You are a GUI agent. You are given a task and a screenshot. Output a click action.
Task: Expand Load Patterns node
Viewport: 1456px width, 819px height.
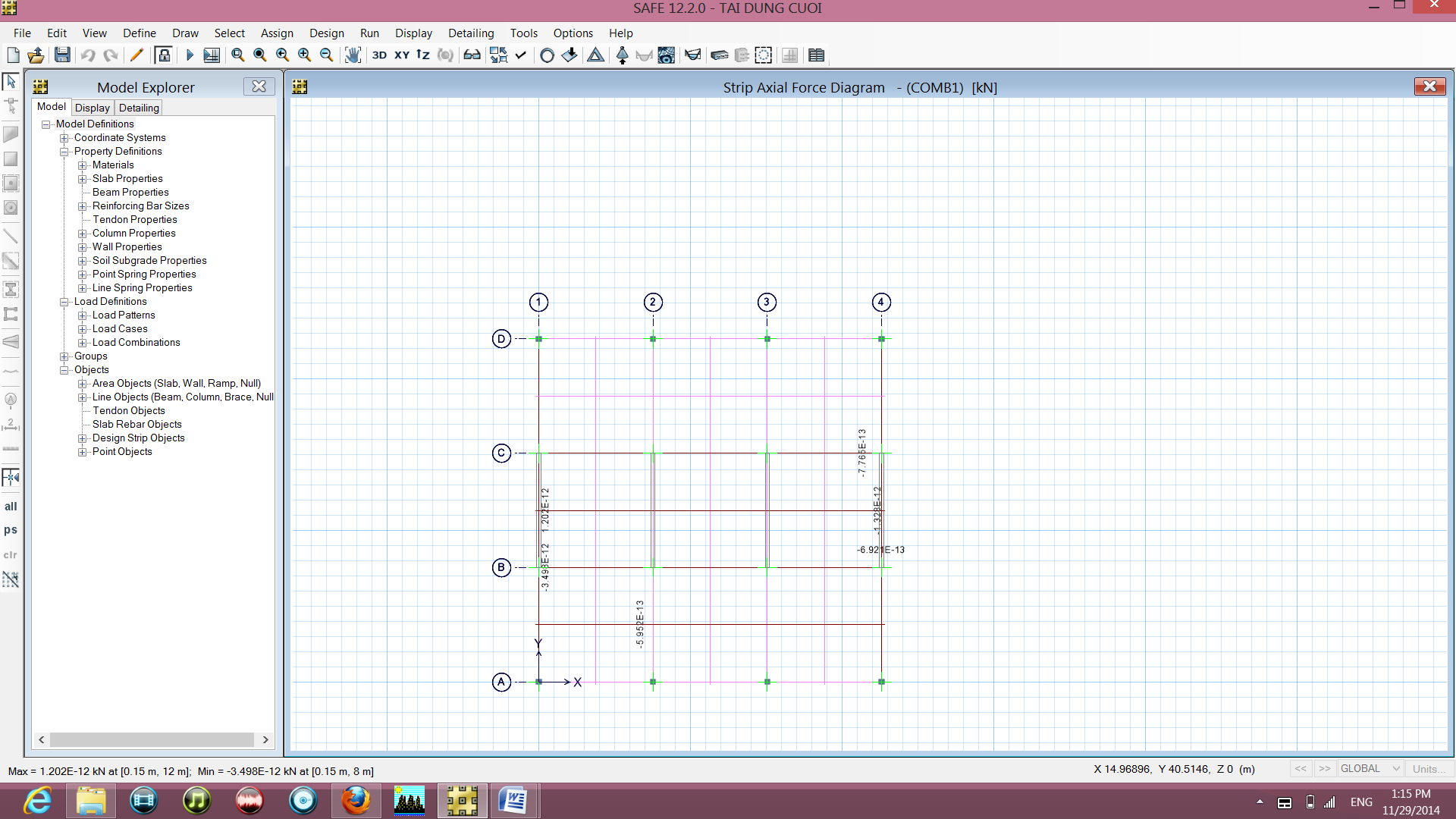tap(83, 315)
